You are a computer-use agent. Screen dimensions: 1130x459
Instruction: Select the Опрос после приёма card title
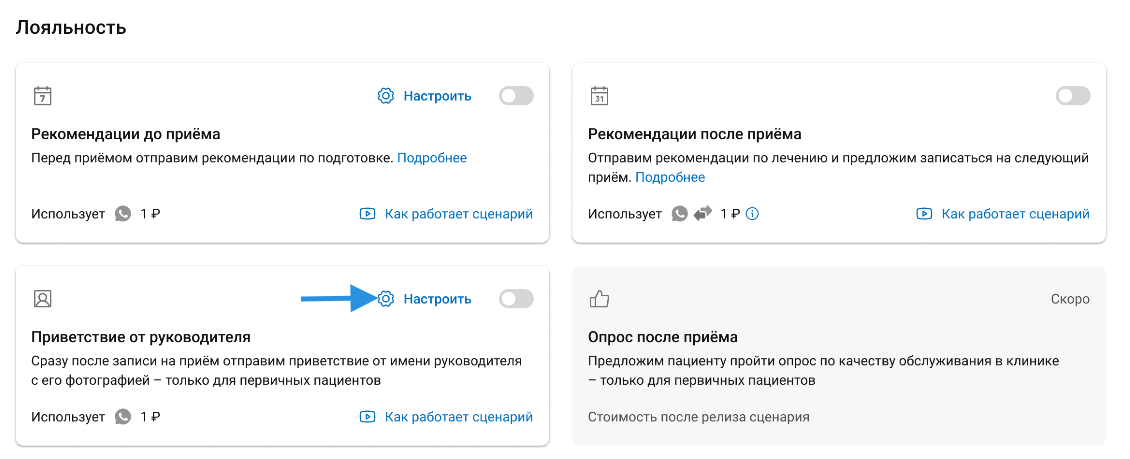(x=662, y=337)
